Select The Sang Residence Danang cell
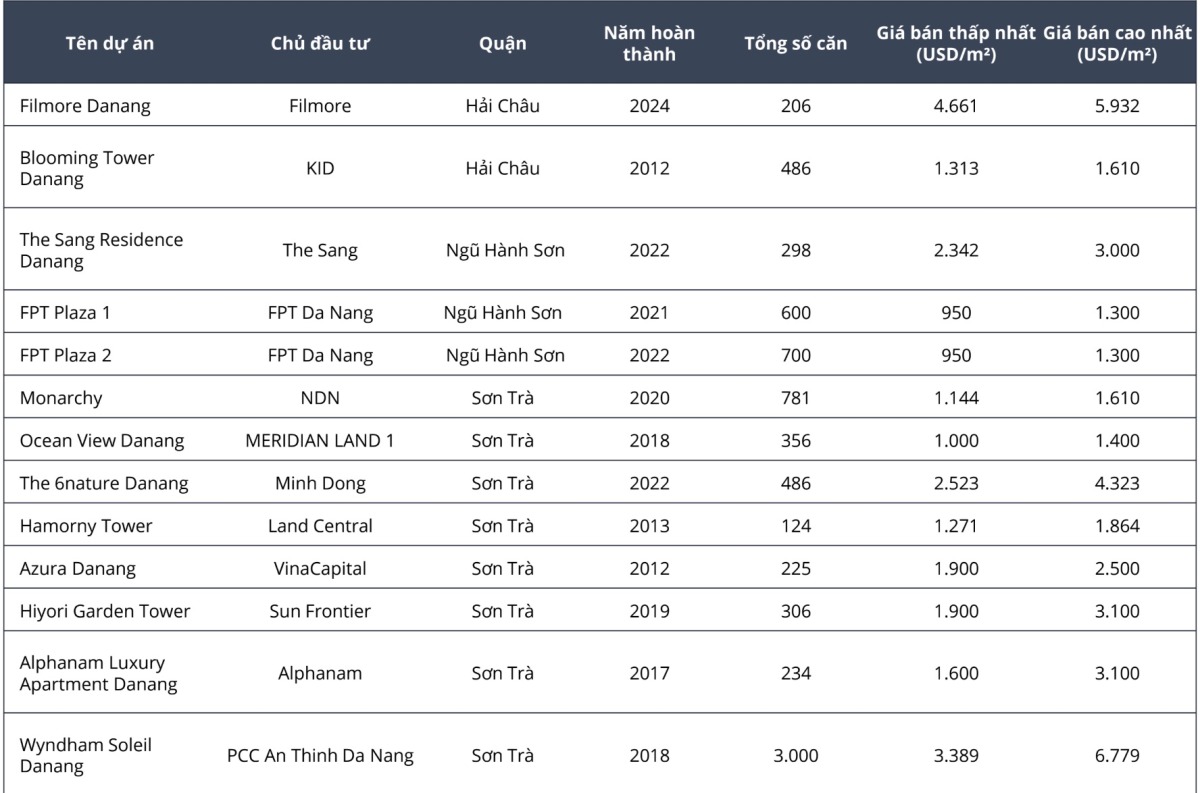1200x793 pixels. (x=101, y=250)
